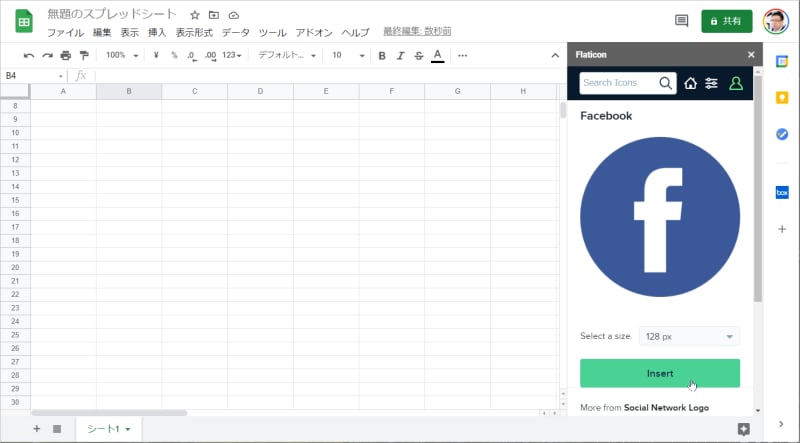Select the Paint format roller tool
Viewport: 800px width, 443px height.
pos(84,55)
